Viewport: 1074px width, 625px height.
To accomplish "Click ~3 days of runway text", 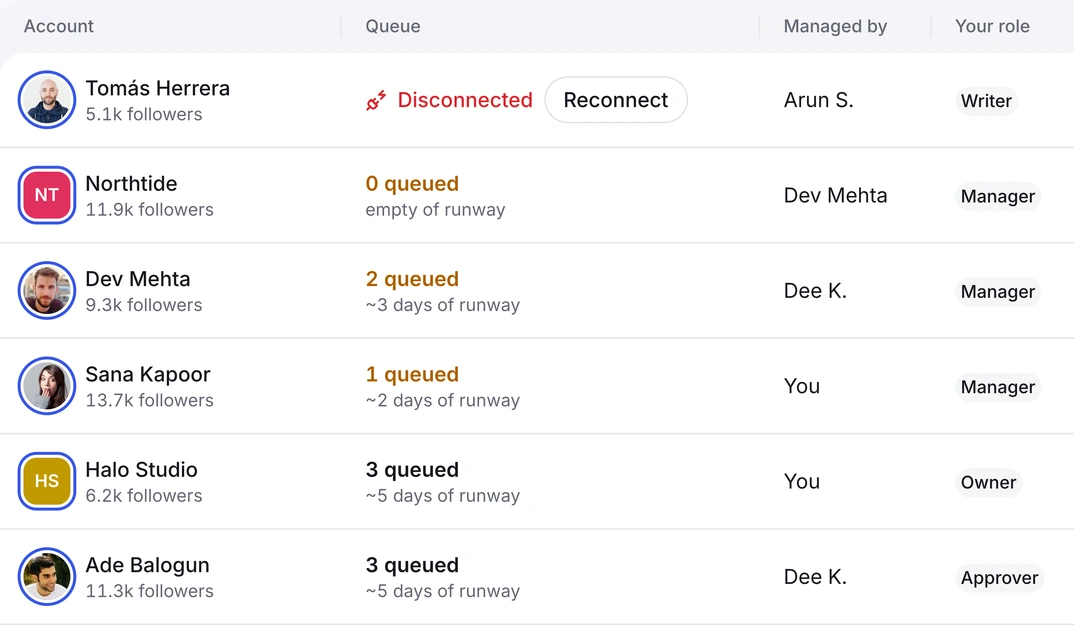I will (442, 305).
